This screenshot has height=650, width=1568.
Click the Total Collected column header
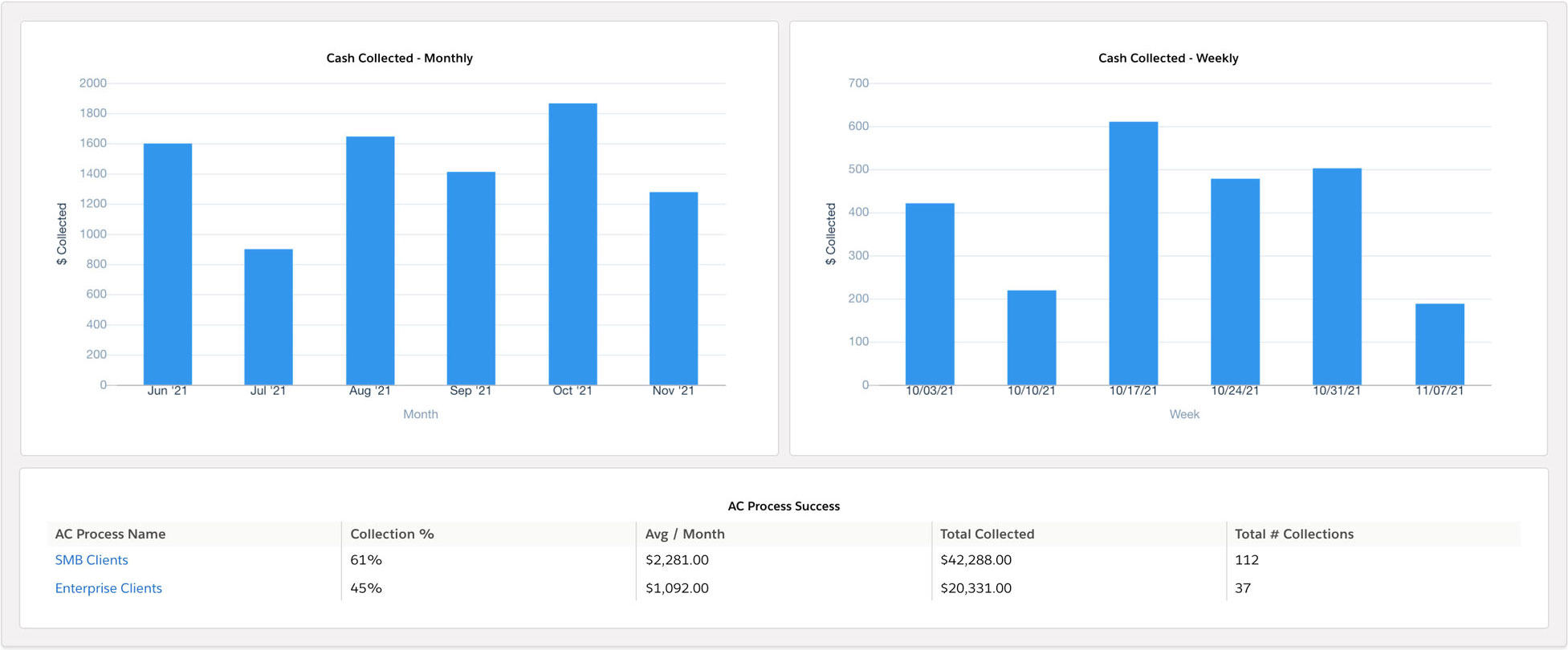click(x=987, y=534)
